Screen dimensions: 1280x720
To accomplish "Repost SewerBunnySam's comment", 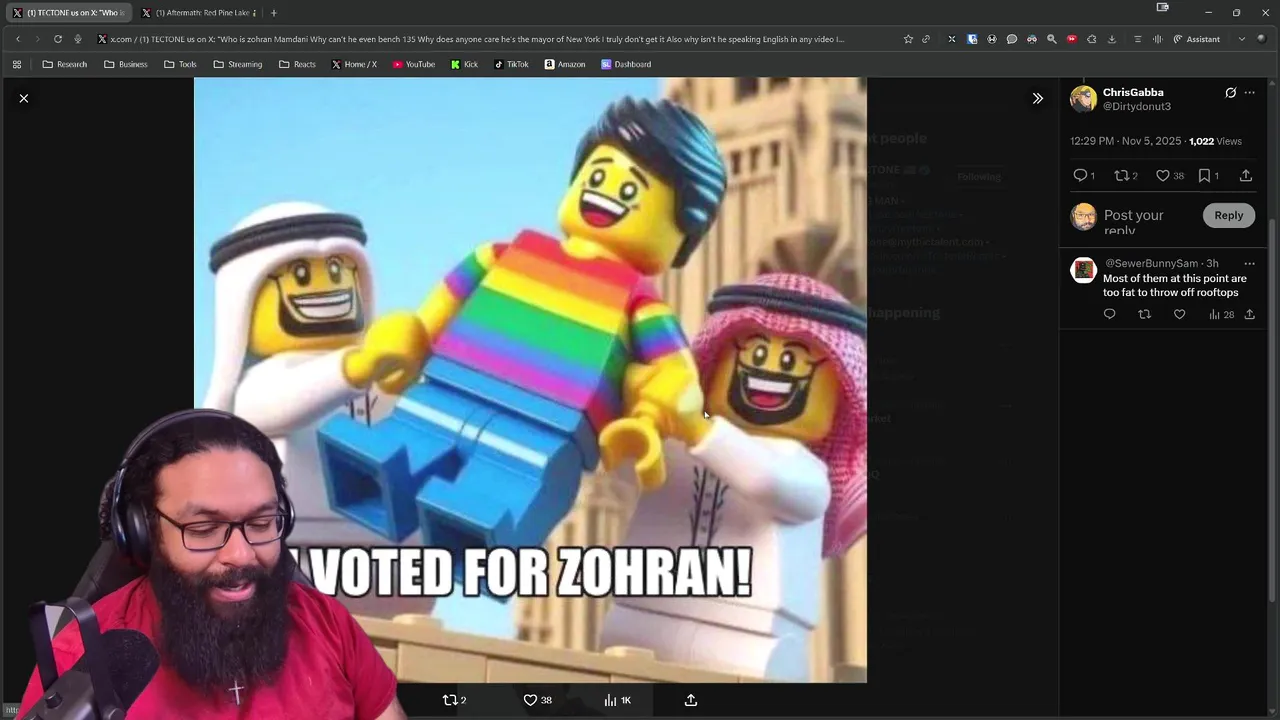I will pos(1144,314).
